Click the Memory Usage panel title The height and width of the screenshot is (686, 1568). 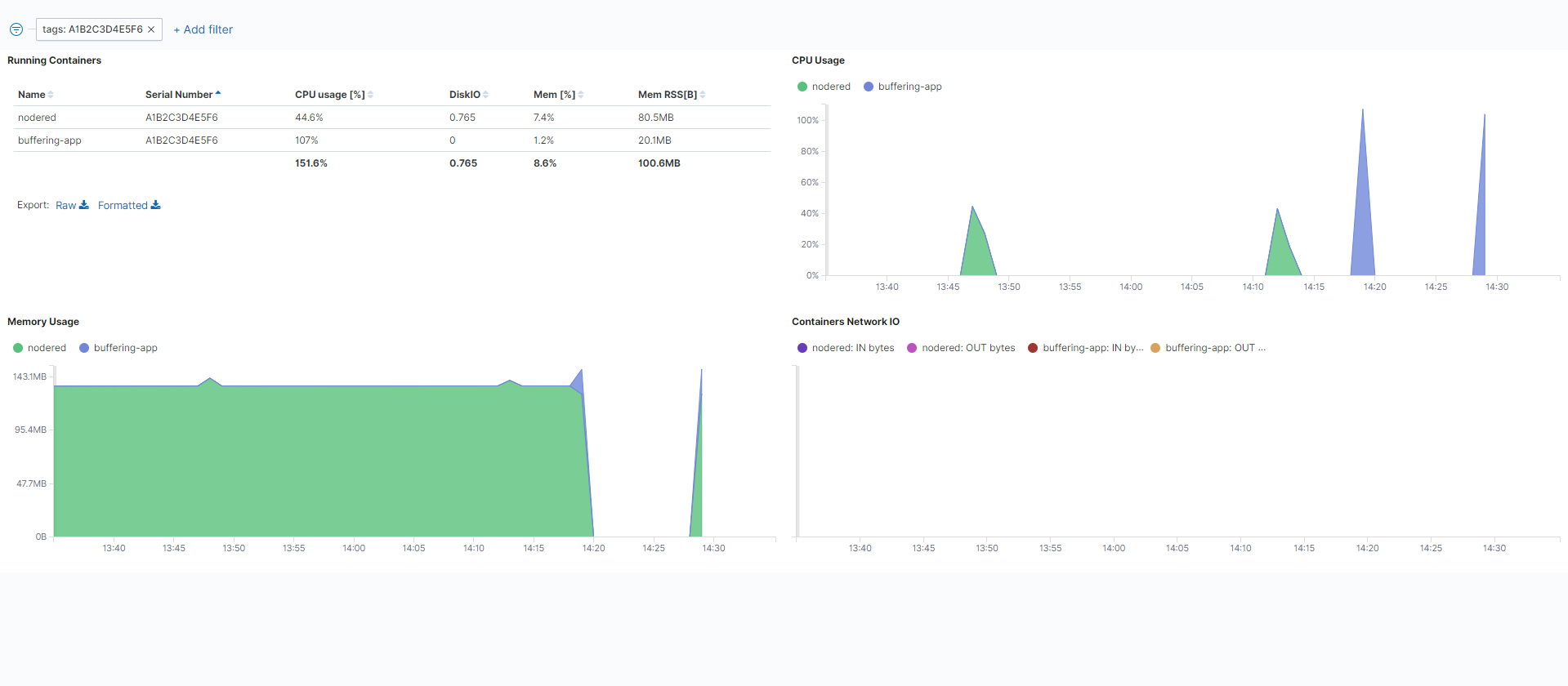[43, 322]
